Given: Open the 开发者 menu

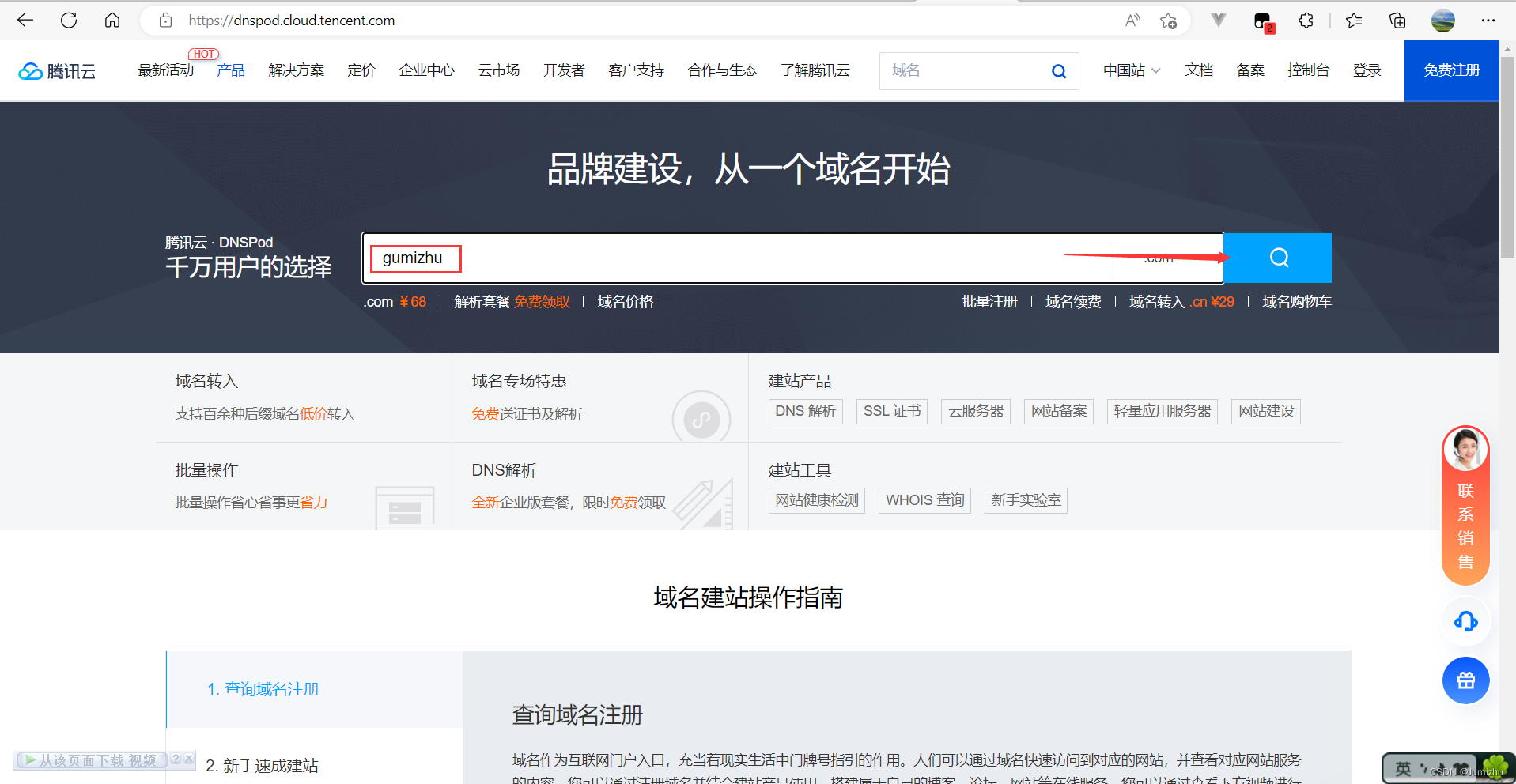Looking at the screenshot, I should [564, 70].
